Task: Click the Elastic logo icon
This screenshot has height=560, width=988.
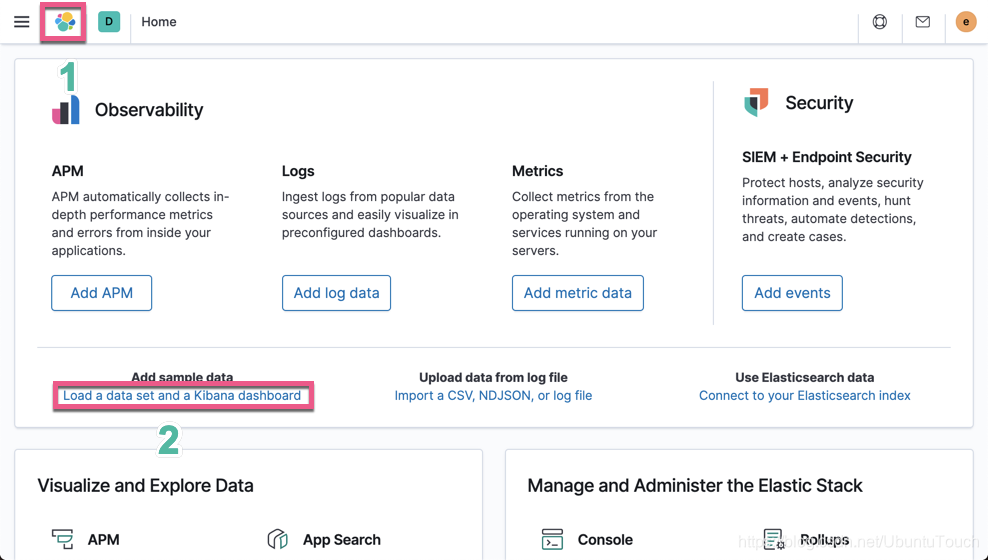Action: [65, 22]
